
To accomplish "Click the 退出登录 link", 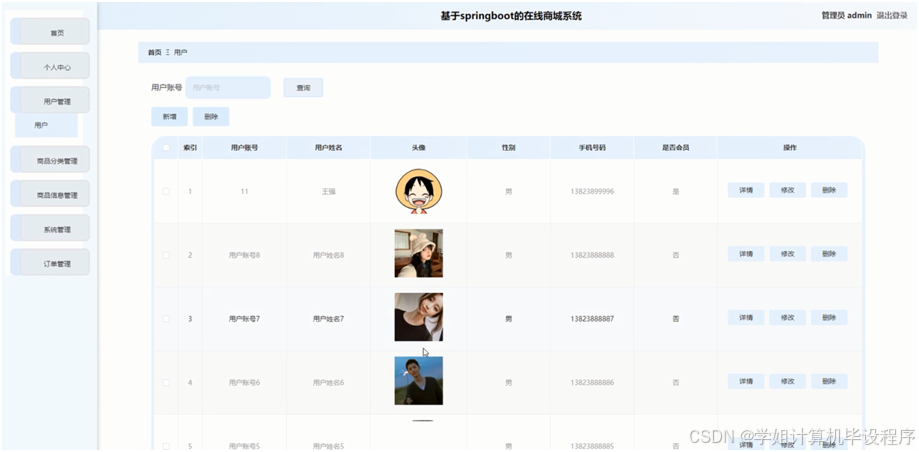I will pos(892,16).
